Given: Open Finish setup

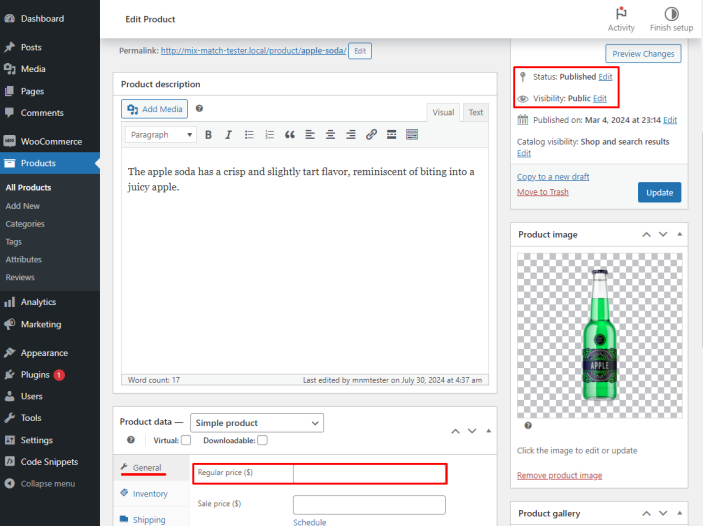Looking at the screenshot, I should click(x=671, y=19).
